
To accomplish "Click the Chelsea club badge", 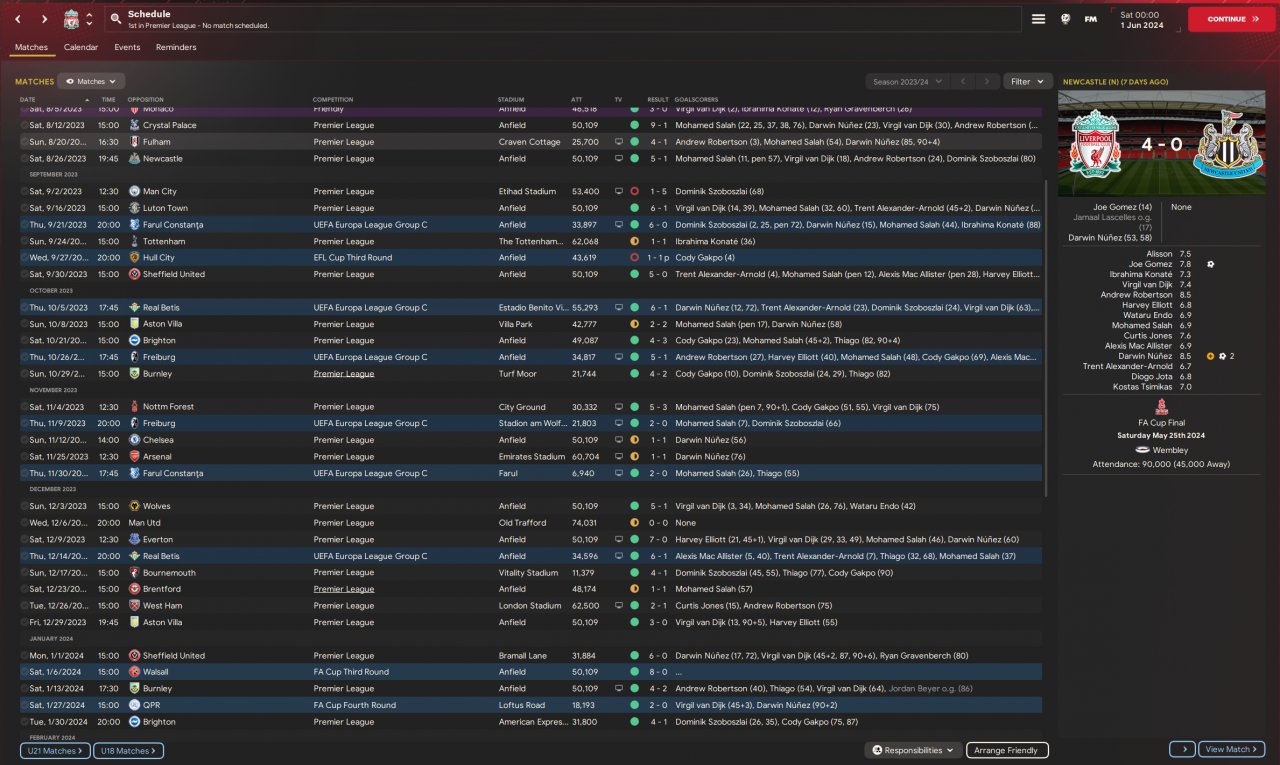I will pyautogui.click(x=135, y=440).
